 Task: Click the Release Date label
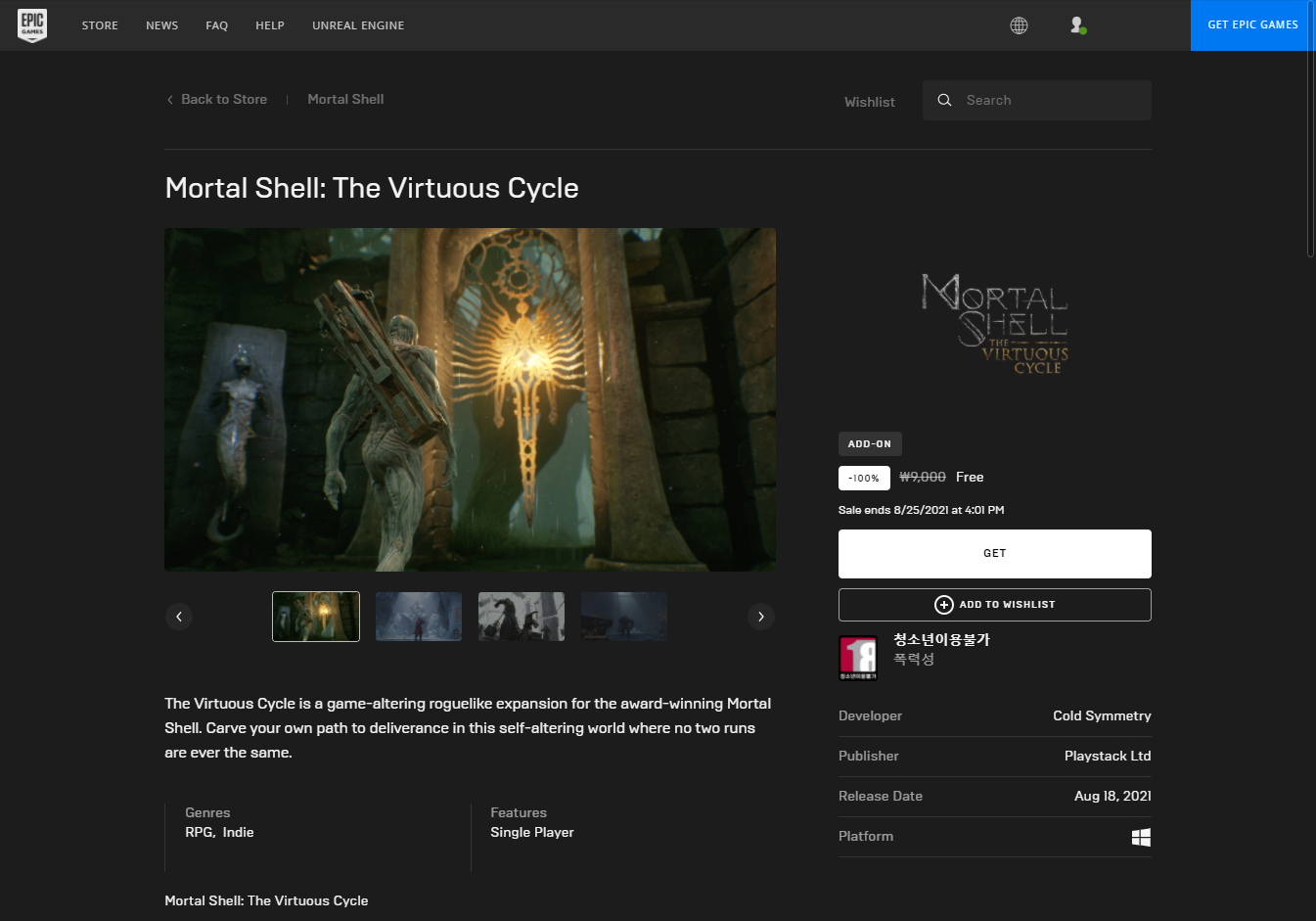(x=881, y=796)
